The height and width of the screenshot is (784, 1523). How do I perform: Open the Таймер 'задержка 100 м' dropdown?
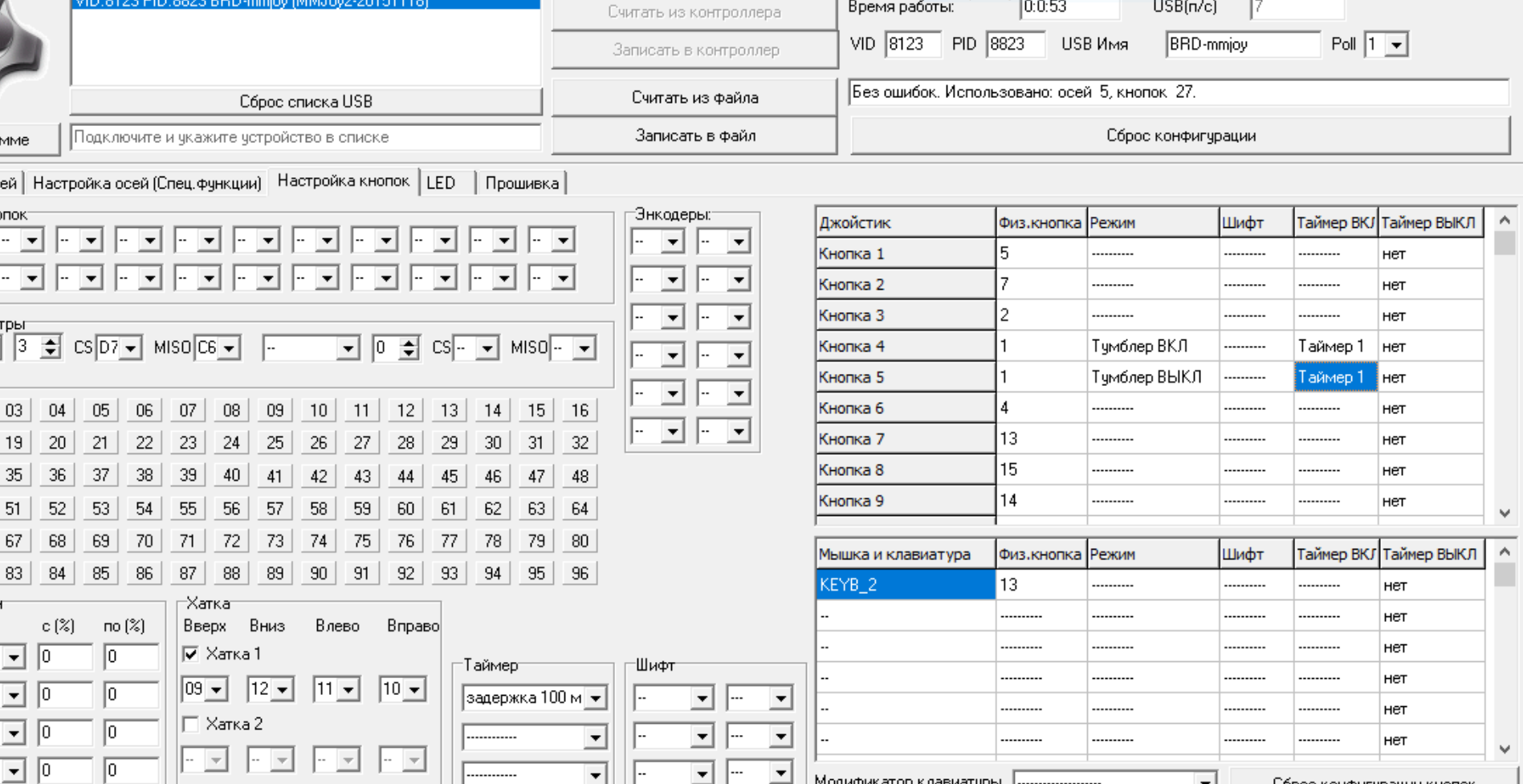point(596,699)
